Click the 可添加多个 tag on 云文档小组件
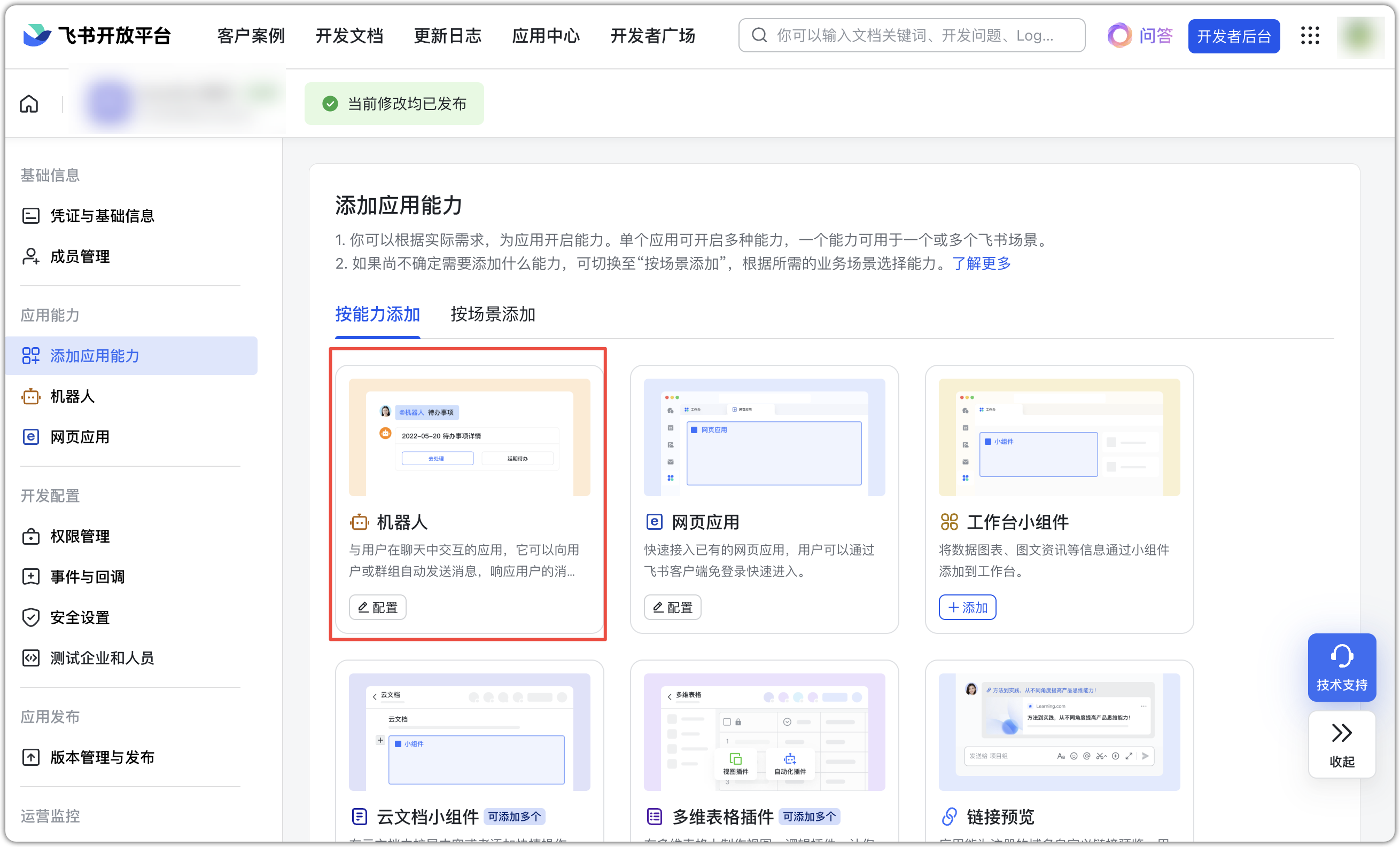The height and width of the screenshot is (847, 1400). click(x=514, y=817)
